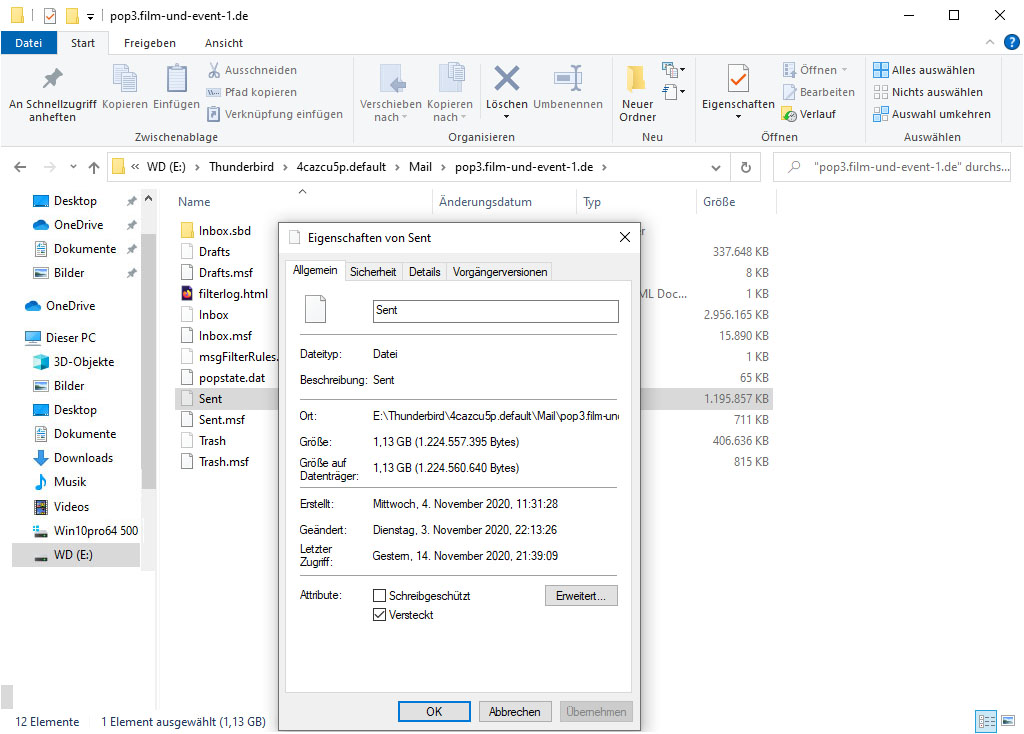
Task: Click Neuer Ordner folder icon
Action: point(637,79)
